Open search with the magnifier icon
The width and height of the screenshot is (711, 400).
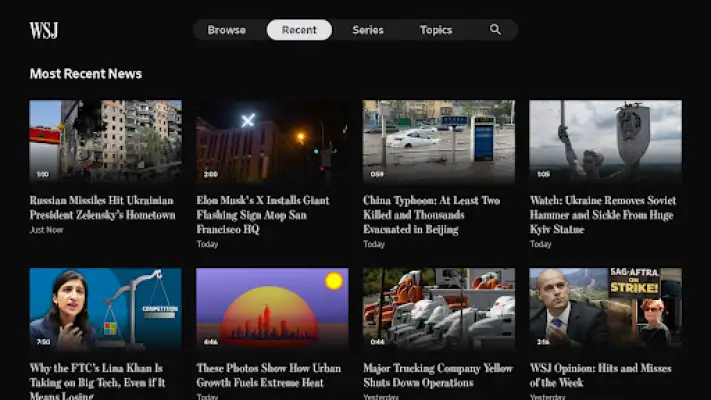pyautogui.click(x=495, y=30)
